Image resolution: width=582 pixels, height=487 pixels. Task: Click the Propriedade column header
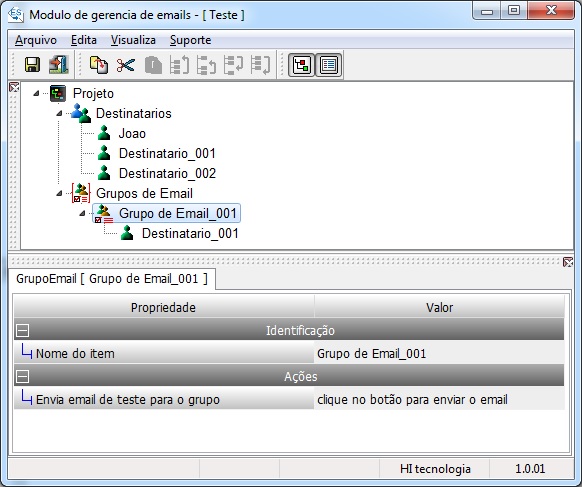click(x=164, y=307)
